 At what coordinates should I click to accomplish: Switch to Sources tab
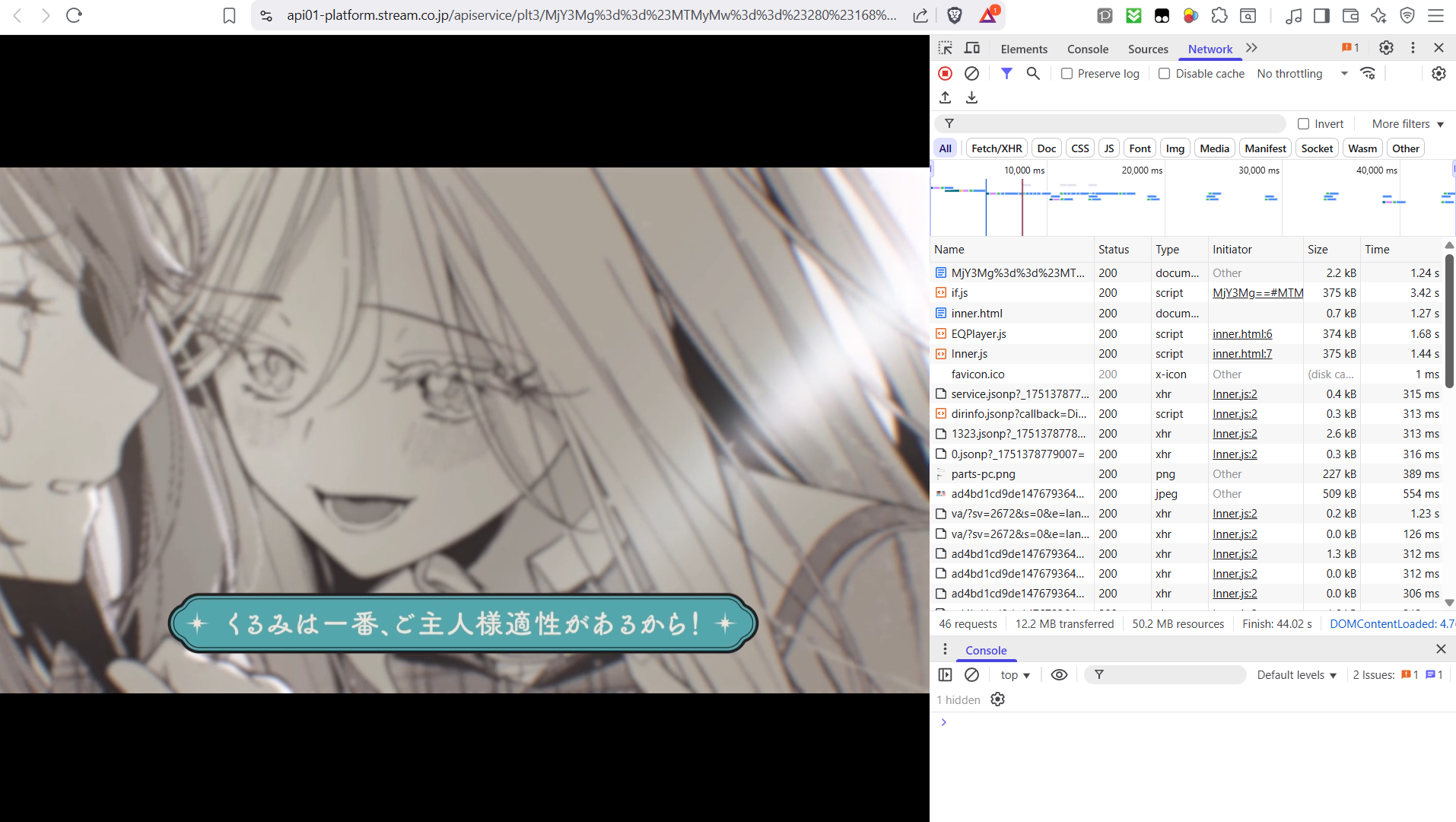pos(1148,49)
